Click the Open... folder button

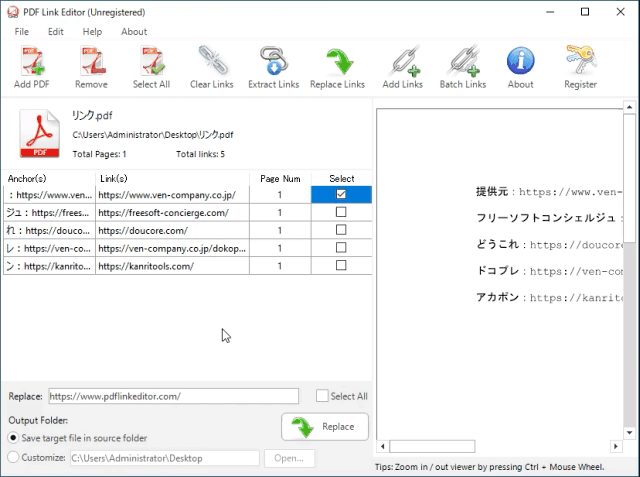[x=289, y=458]
